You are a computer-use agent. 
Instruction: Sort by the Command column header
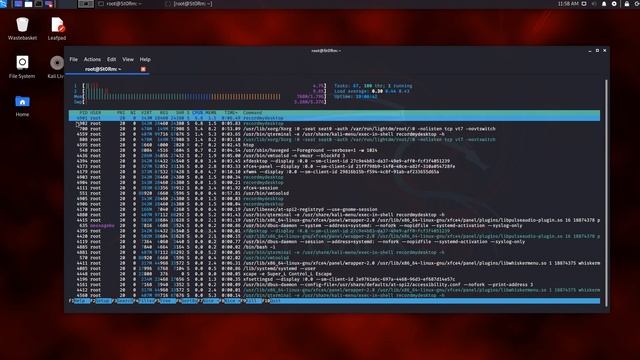253,113
